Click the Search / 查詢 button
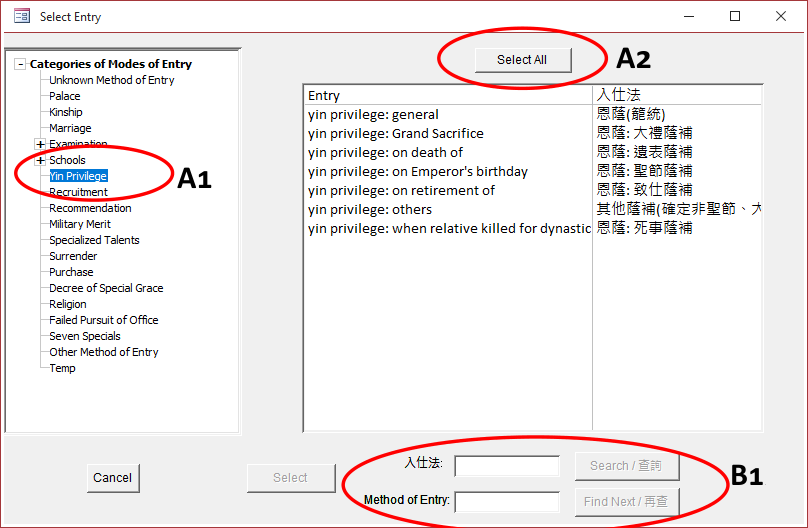The image size is (808, 528). pos(626,466)
